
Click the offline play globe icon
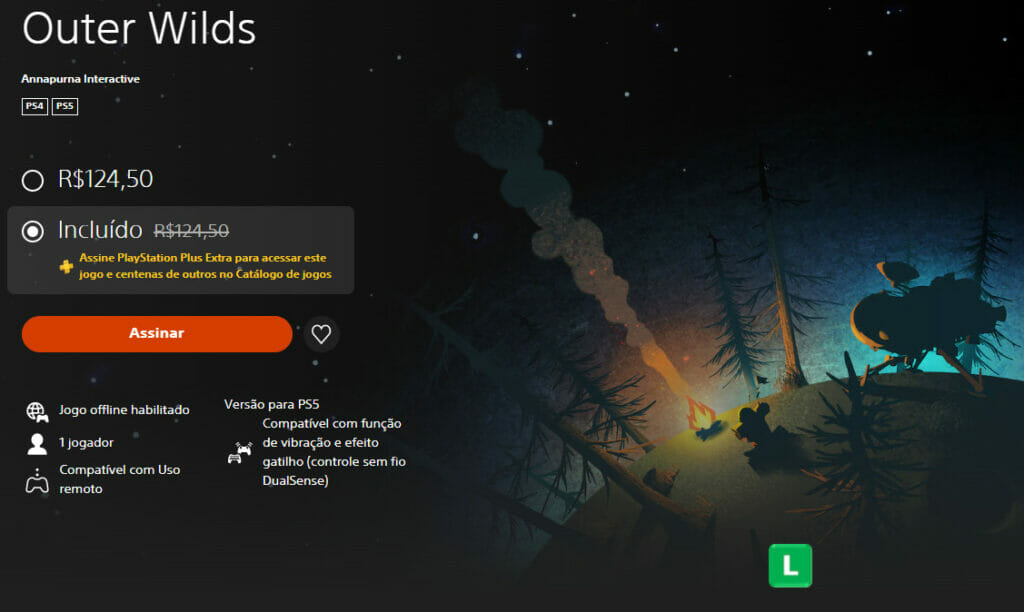tap(37, 411)
